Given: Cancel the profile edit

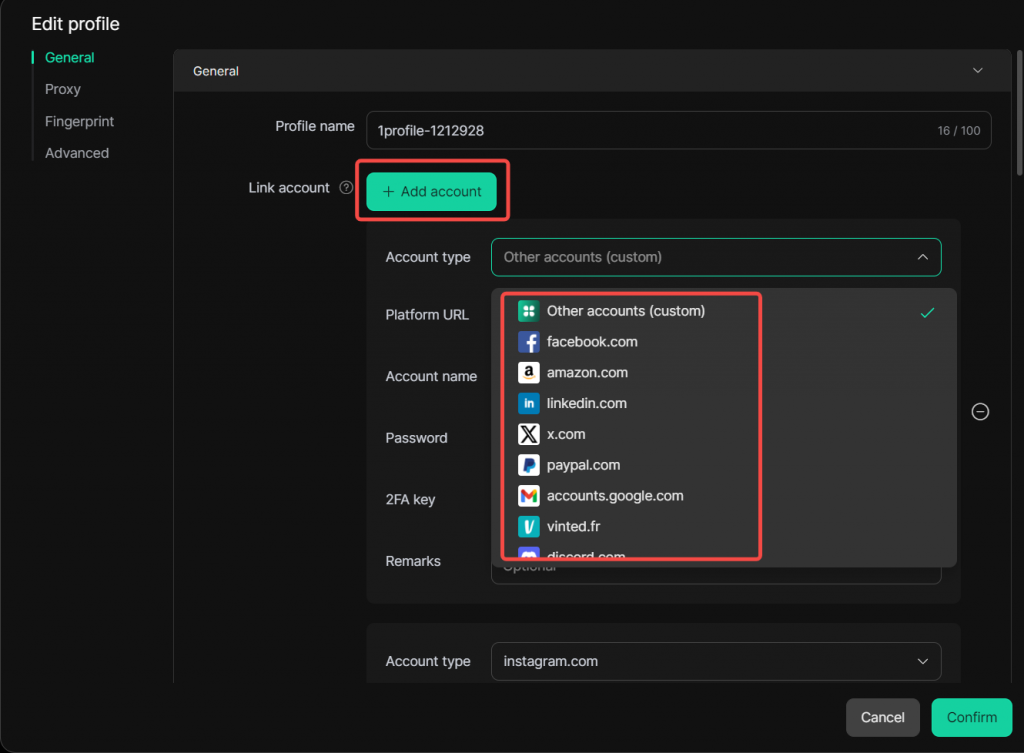Looking at the screenshot, I should [x=882, y=717].
